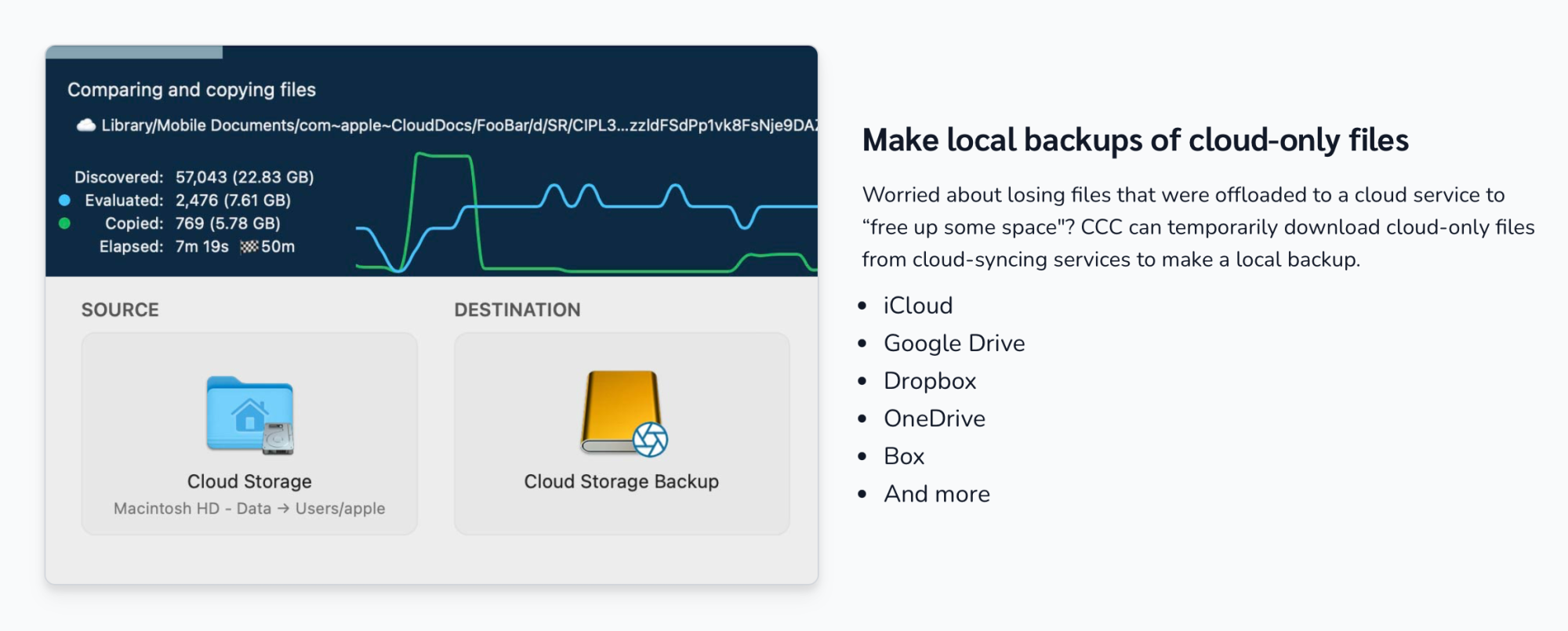The height and width of the screenshot is (631, 1568).
Task: Click the Library/Mobile Documents file path
Action: [x=459, y=125]
